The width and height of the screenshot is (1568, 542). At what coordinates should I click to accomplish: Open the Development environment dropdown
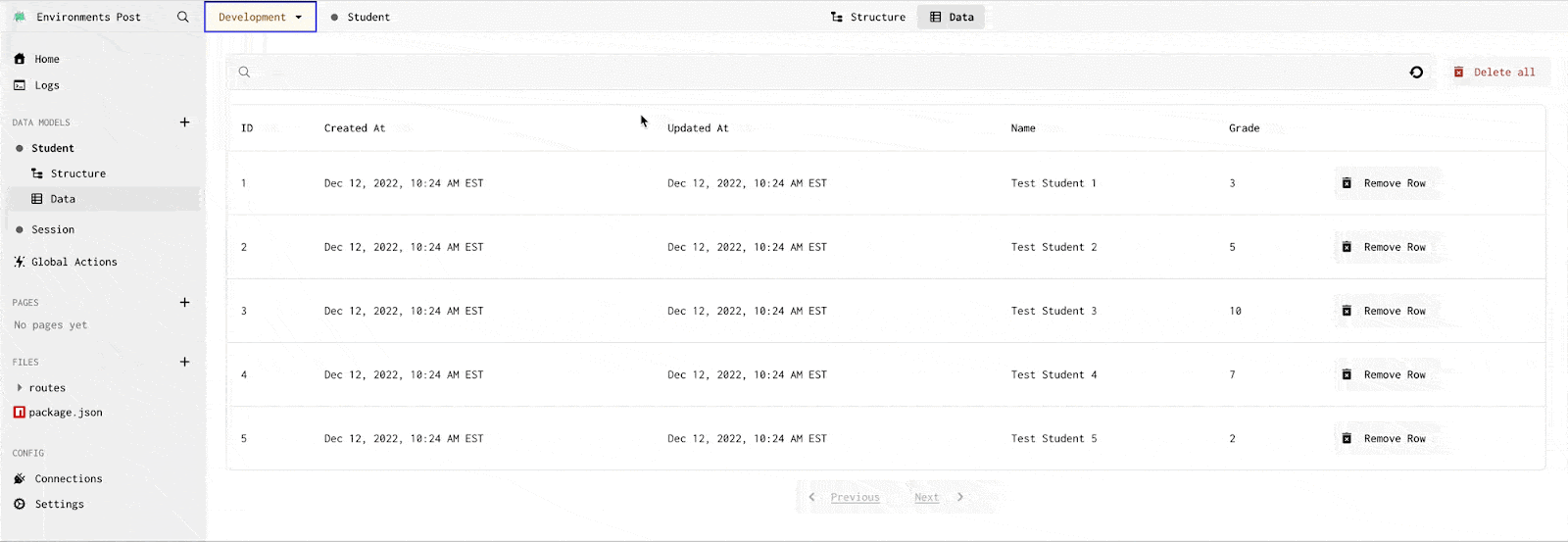(260, 17)
